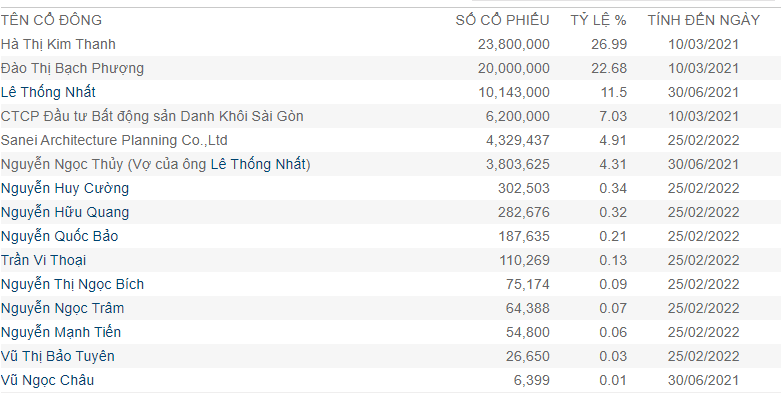
Task: Open Nguyễn Thị Ngọc Bích link
Action: click(72, 284)
